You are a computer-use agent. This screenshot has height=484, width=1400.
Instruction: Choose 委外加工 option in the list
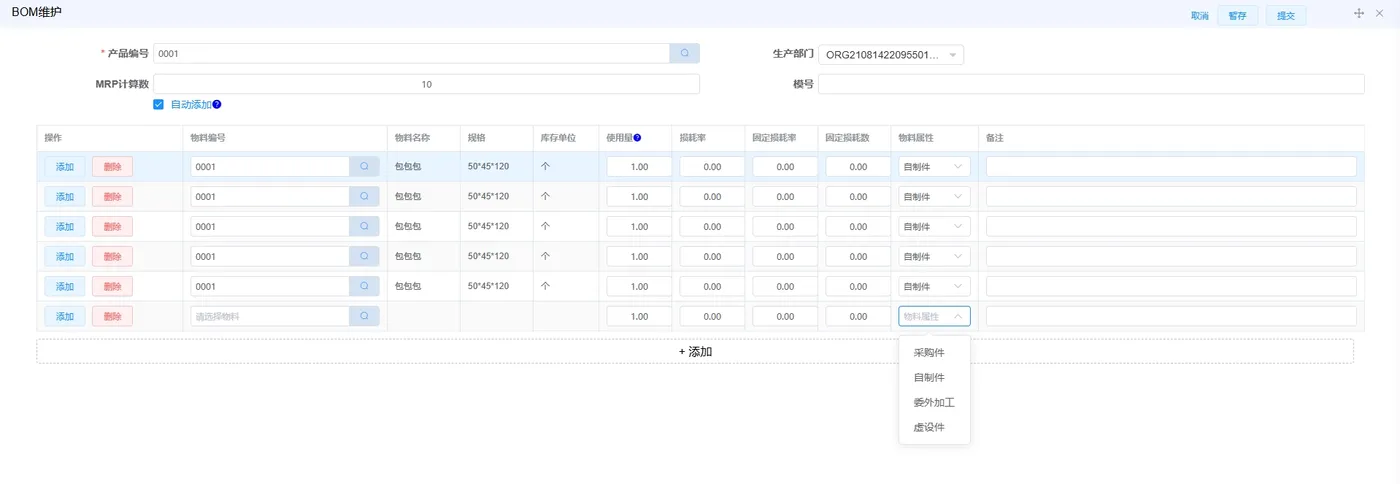pos(934,403)
